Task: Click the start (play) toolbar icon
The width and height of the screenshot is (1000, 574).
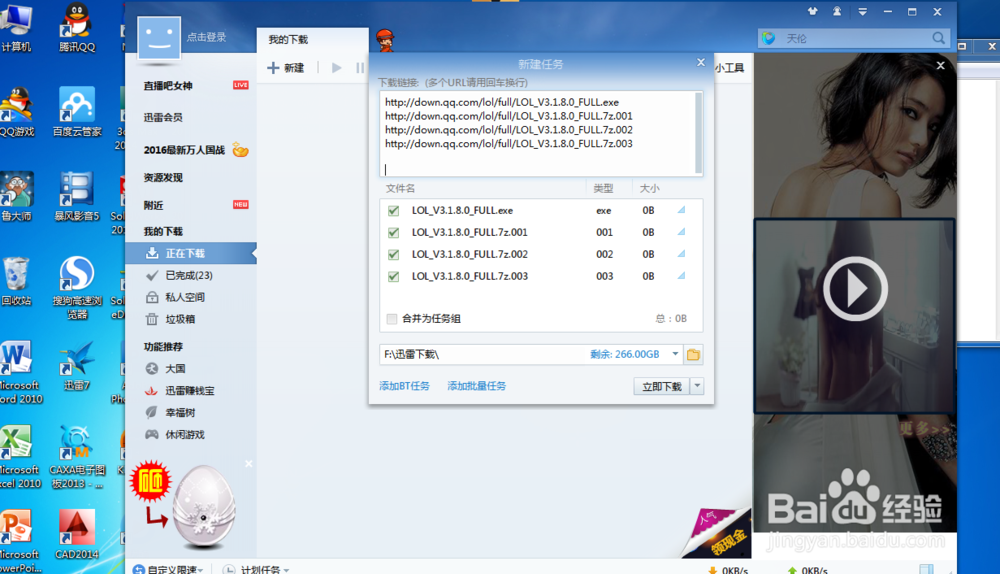Action: 336,68
